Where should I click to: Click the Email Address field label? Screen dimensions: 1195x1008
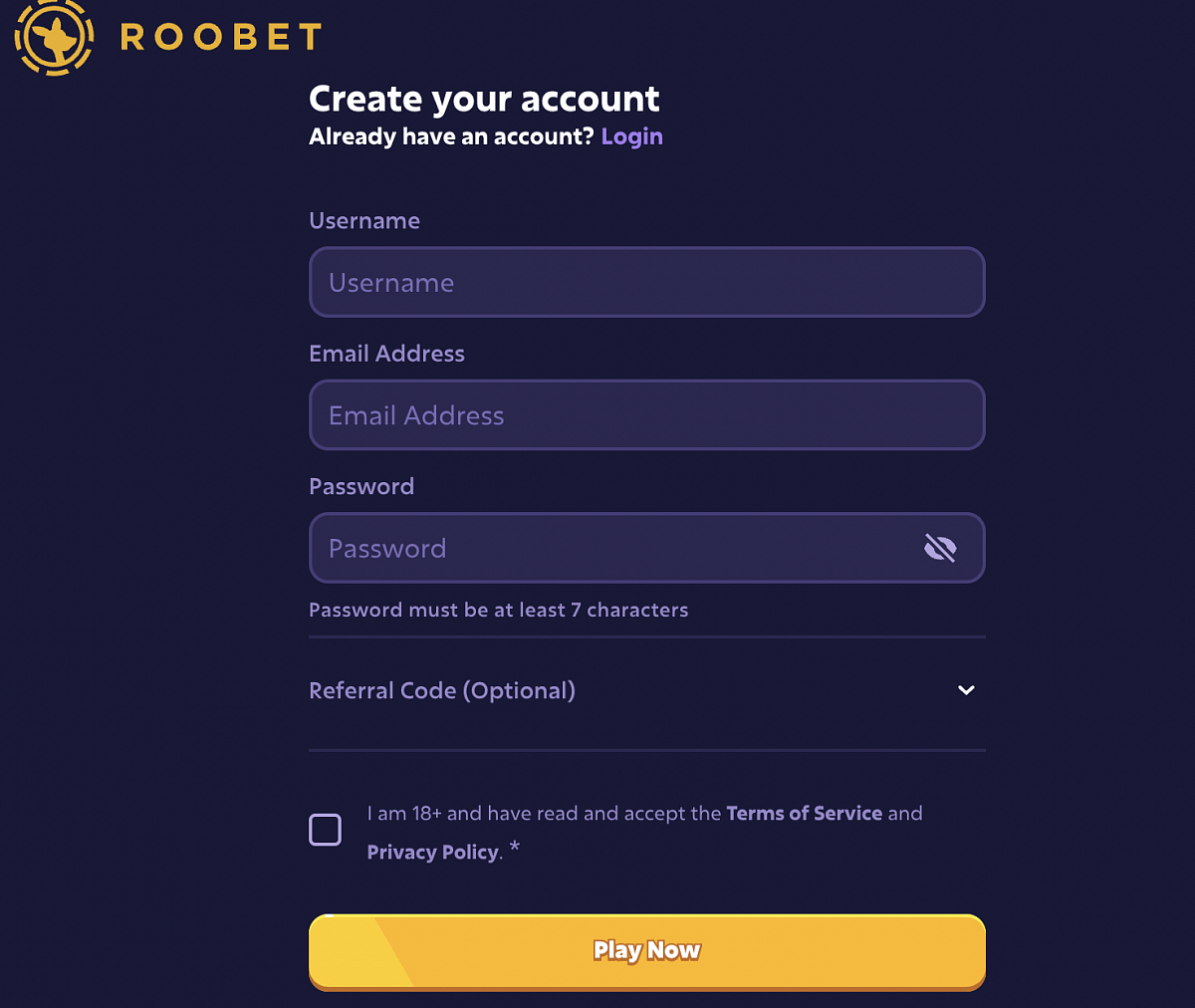pos(386,354)
